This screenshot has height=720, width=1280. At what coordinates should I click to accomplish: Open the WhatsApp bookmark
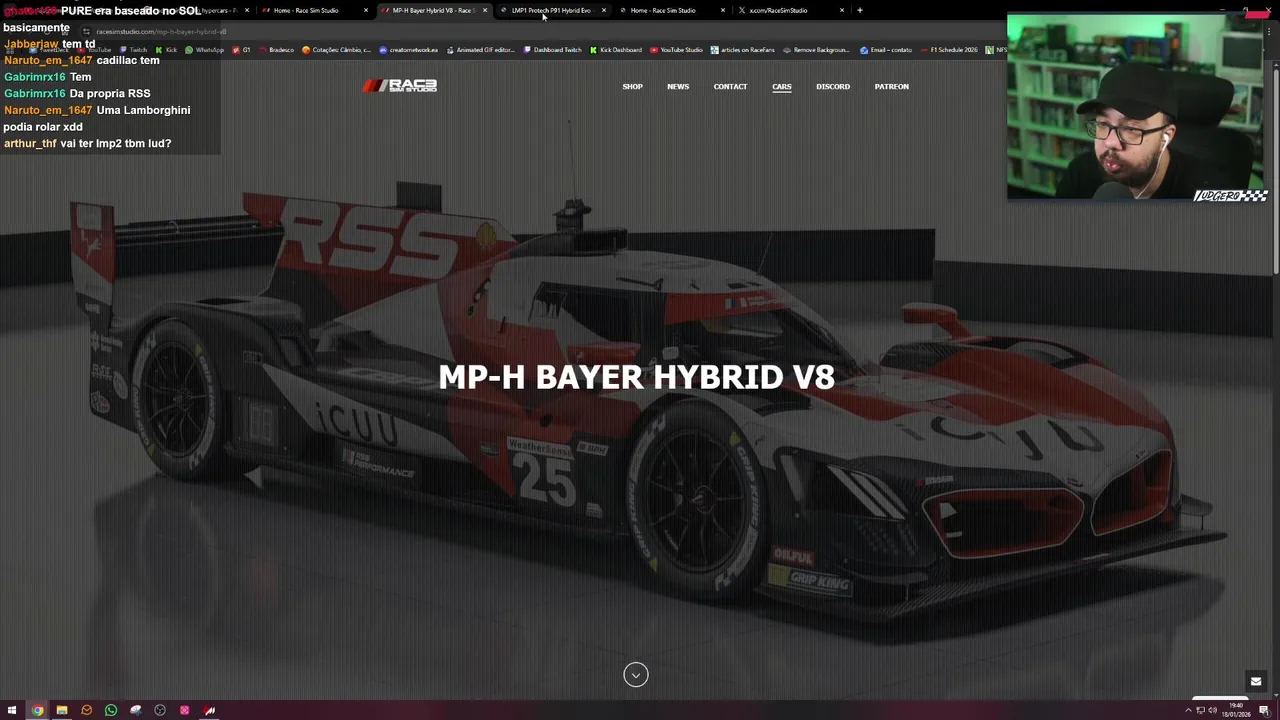click(x=204, y=50)
